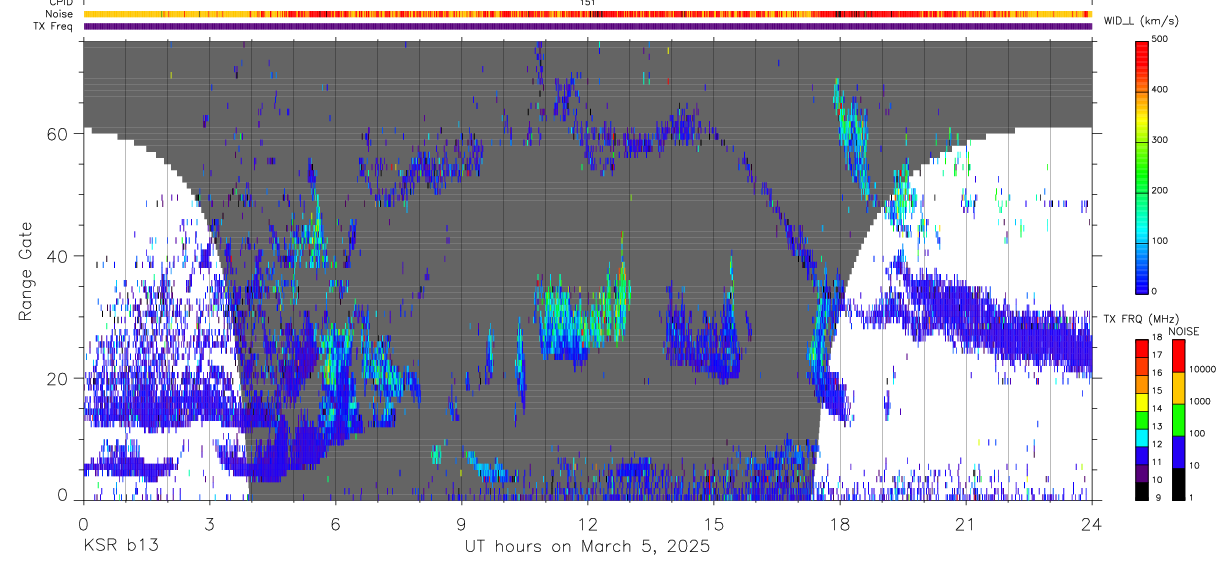
Task: Click the blue NOISE swatch between 10 and 100
Action: click(x=1178, y=451)
